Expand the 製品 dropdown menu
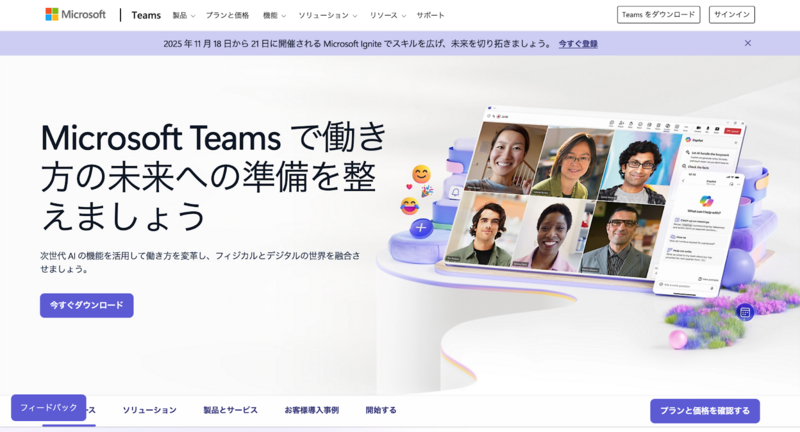The width and height of the screenshot is (800, 432). click(x=184, y=15)
